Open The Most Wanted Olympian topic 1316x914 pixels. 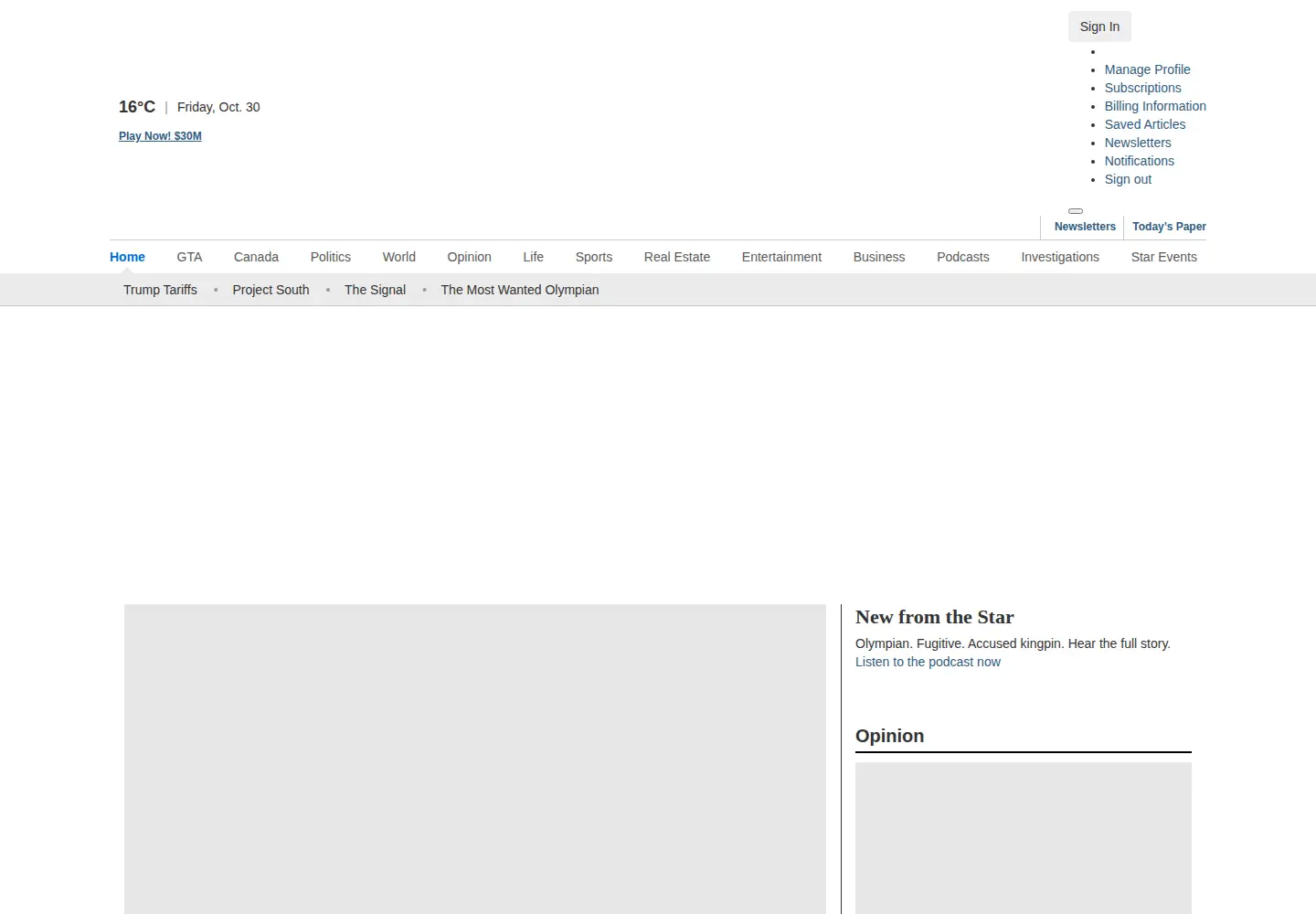[x=519, y=290]
